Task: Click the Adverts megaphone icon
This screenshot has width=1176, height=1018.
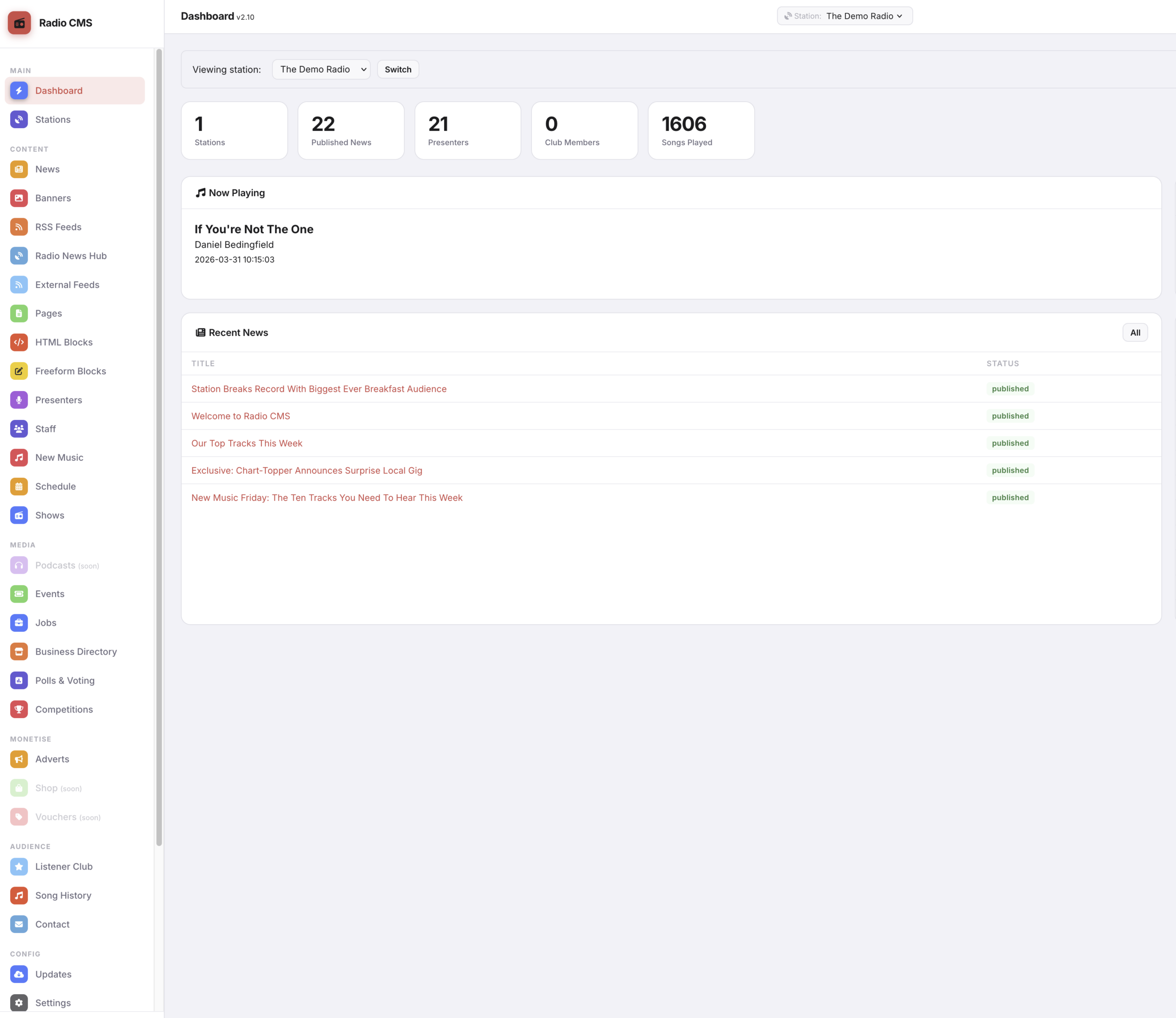Action: 19,759
